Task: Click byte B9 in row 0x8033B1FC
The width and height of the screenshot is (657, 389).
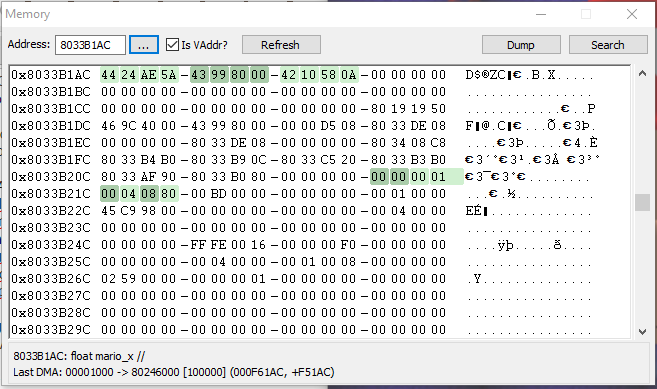Action: [x=238, y=160]
